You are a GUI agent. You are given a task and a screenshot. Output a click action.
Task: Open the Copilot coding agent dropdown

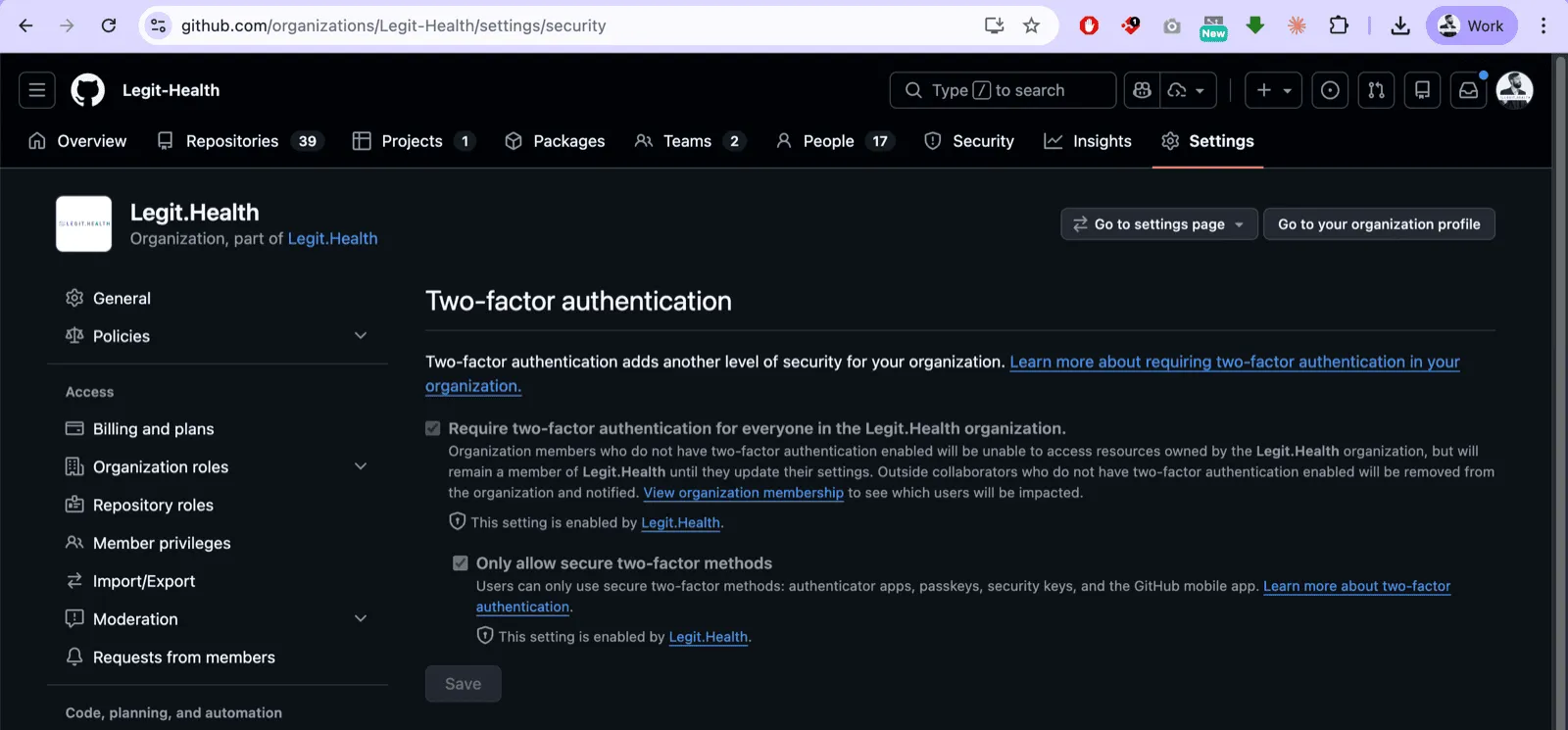tap(1188, 90)
